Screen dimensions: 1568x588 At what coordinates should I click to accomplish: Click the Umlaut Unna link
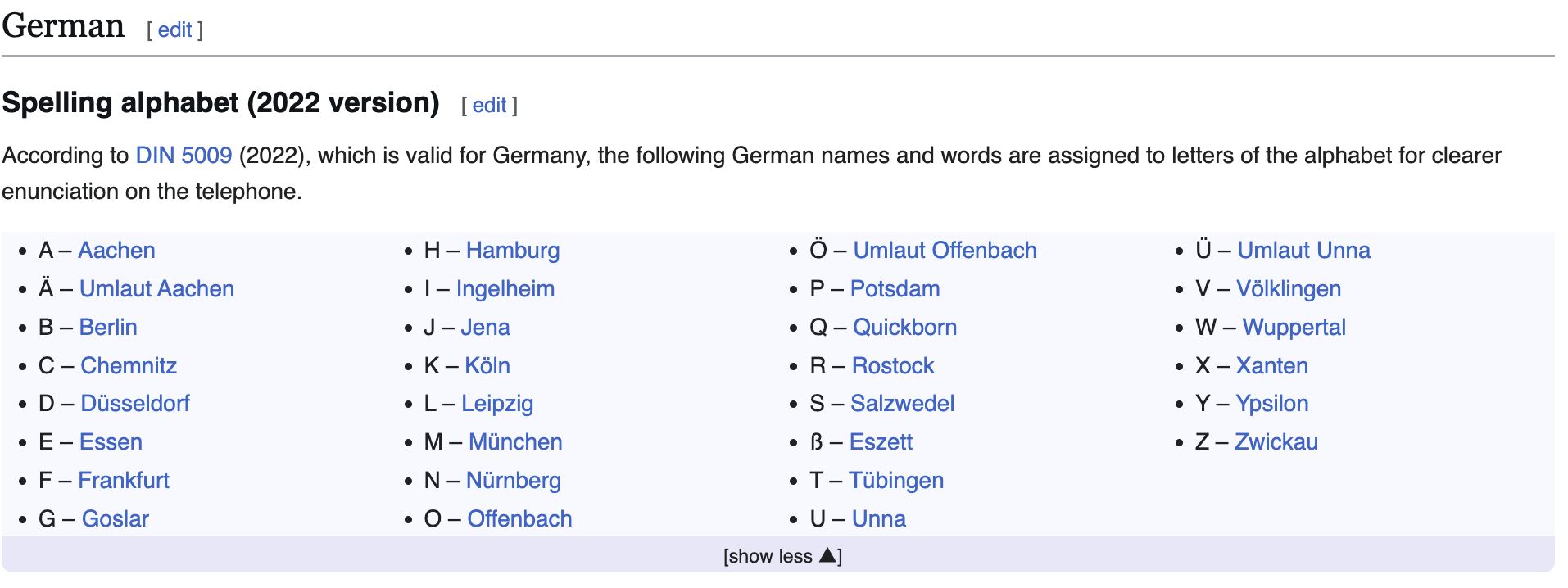tap(1303, 251)
